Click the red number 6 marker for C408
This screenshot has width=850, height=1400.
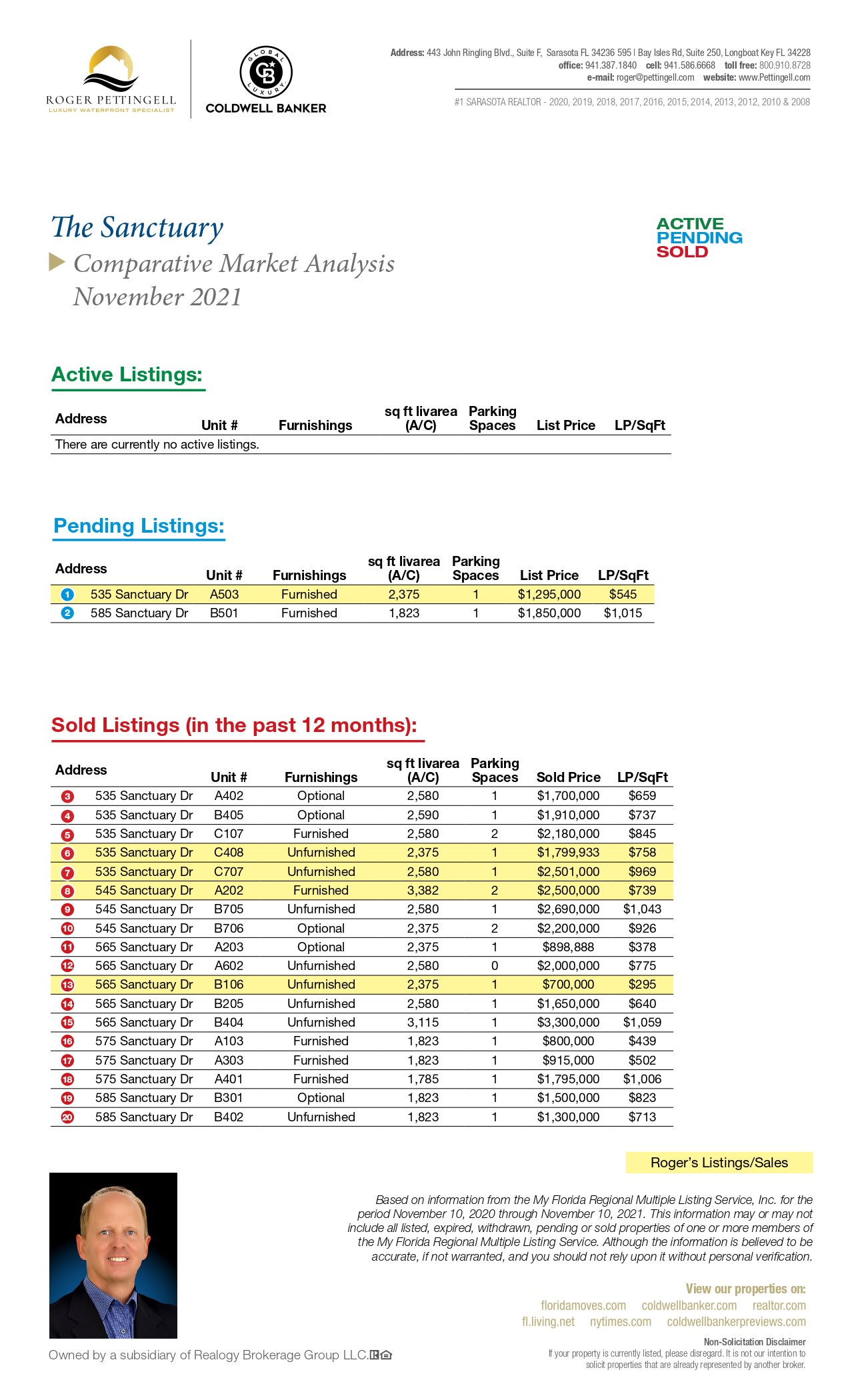click(x=67, y=853)
